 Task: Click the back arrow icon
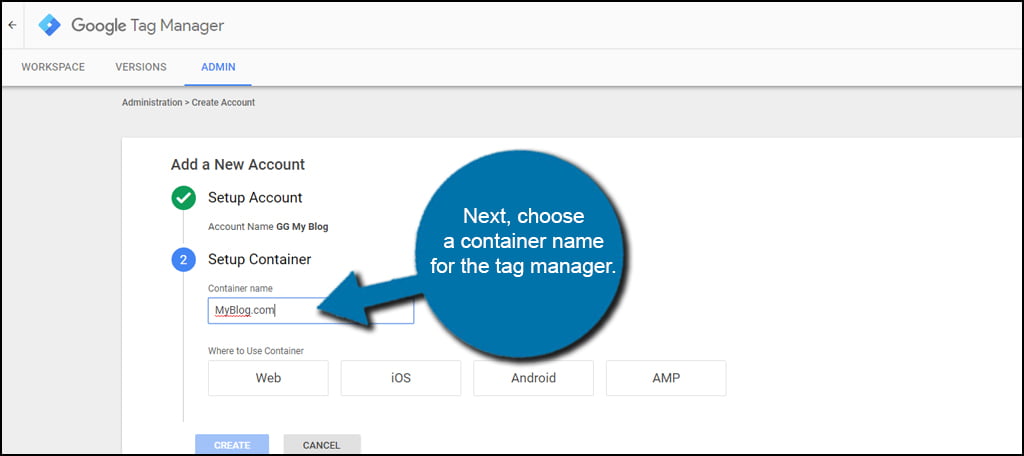(x=12, y=25)
